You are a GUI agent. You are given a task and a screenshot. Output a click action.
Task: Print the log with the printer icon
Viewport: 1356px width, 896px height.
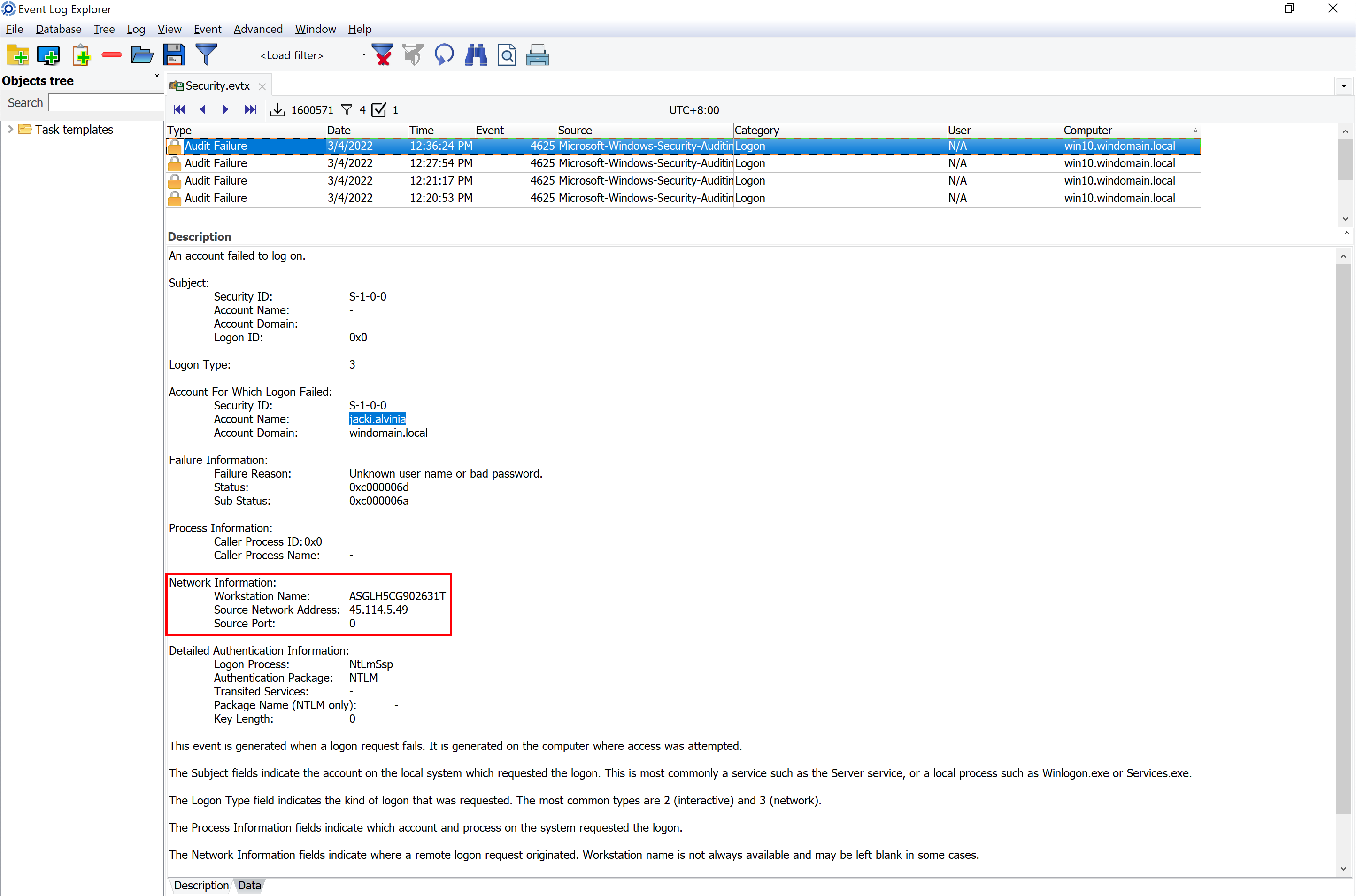tap(538, 55)
